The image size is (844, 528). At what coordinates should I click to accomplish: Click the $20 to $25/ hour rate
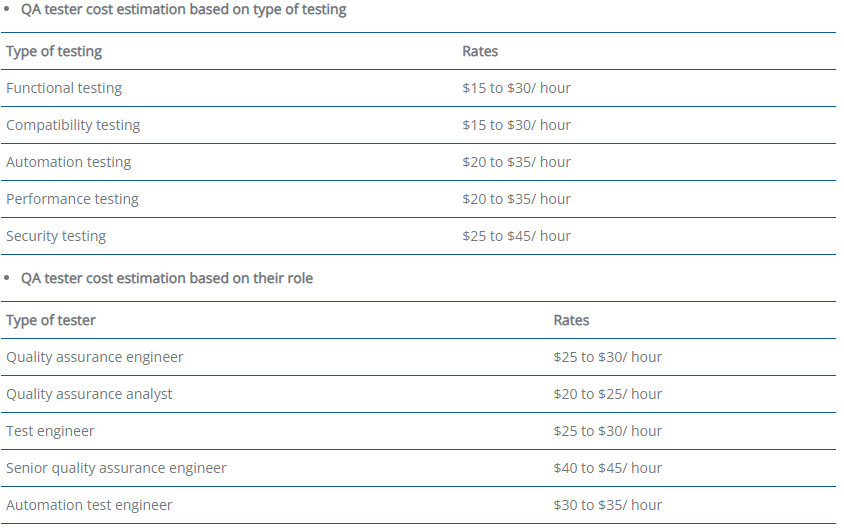click(x=608, y=394)
